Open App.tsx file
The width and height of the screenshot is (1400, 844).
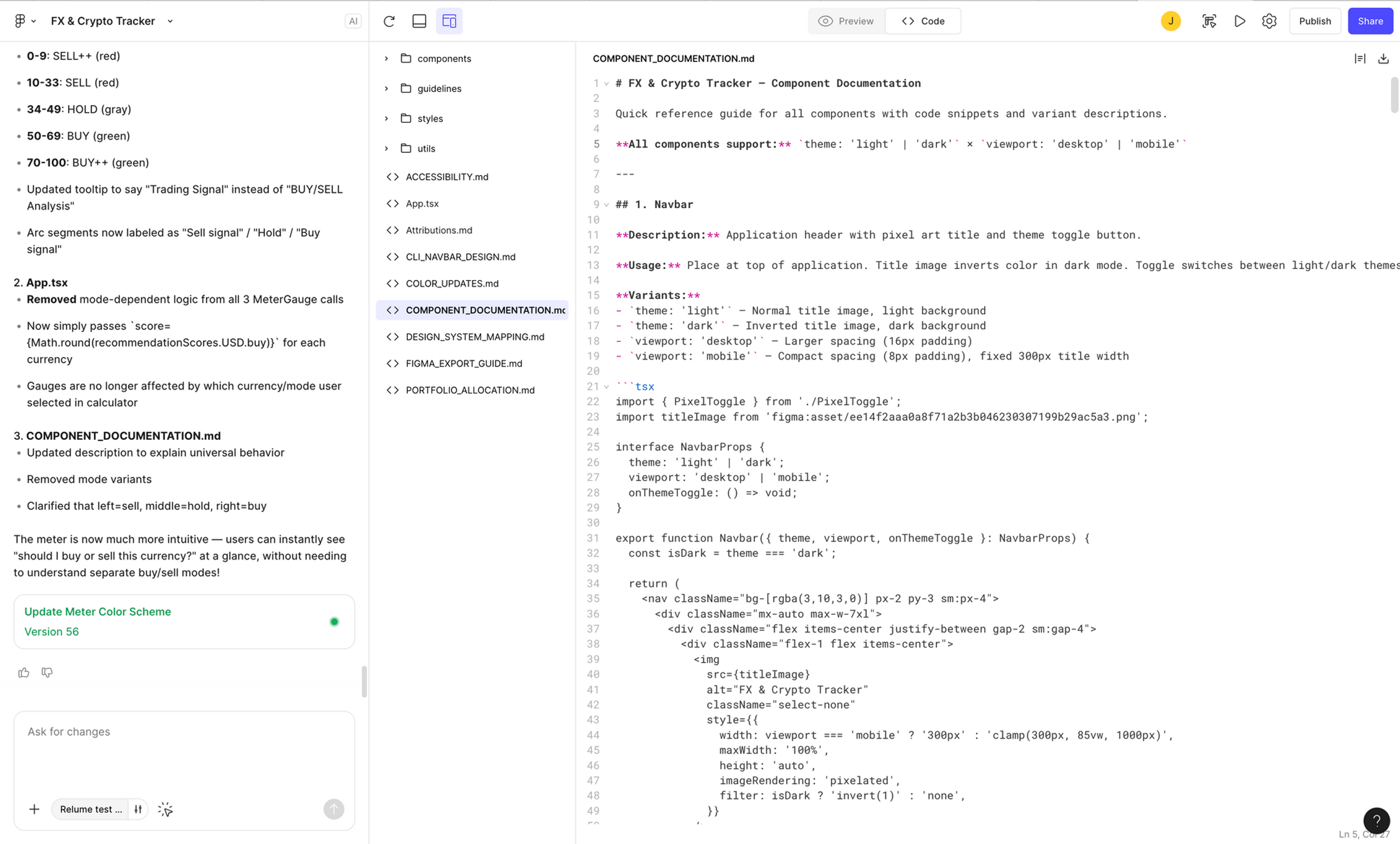[x=472, y=203]
